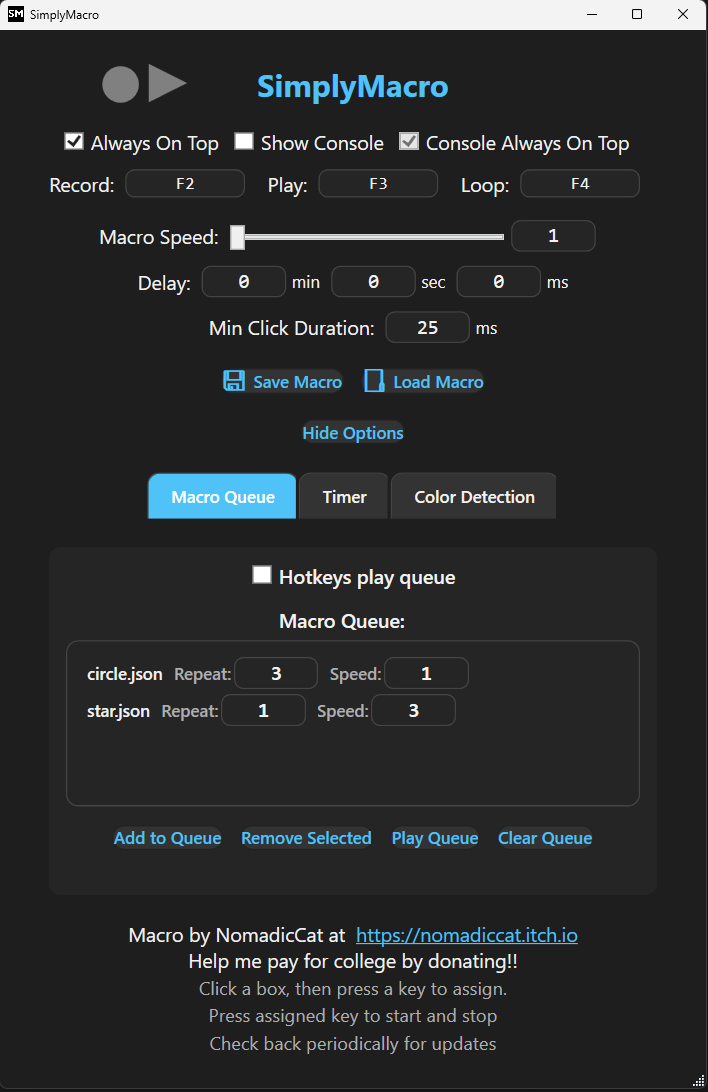Viewport: 708px width, 1092px height.
Task: Open the Color Detection tab
Action: click(474, 497)
